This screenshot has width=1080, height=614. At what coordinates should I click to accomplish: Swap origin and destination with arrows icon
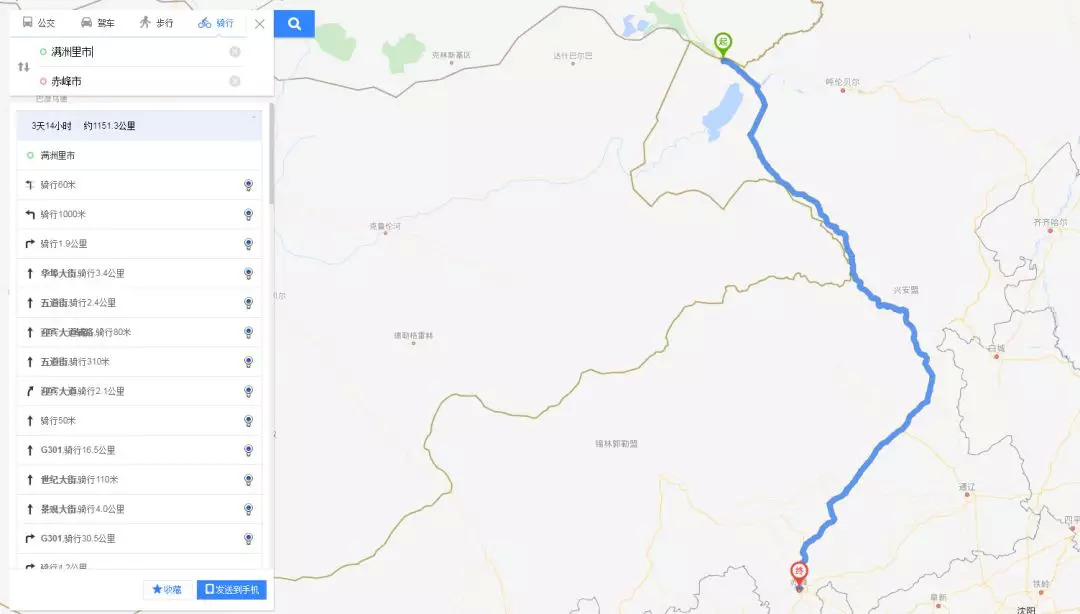[23, 67]
